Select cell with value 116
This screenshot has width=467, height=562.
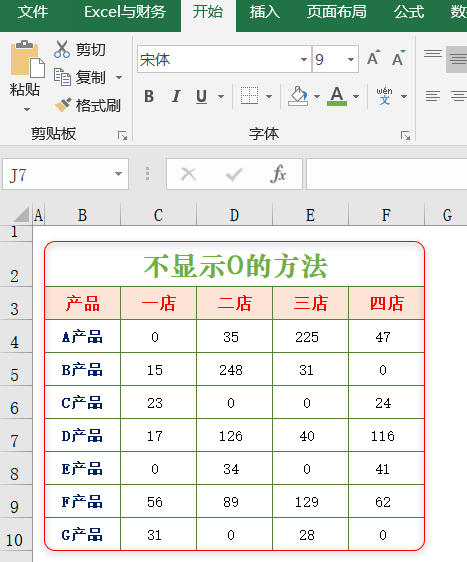tap(386, 435)
